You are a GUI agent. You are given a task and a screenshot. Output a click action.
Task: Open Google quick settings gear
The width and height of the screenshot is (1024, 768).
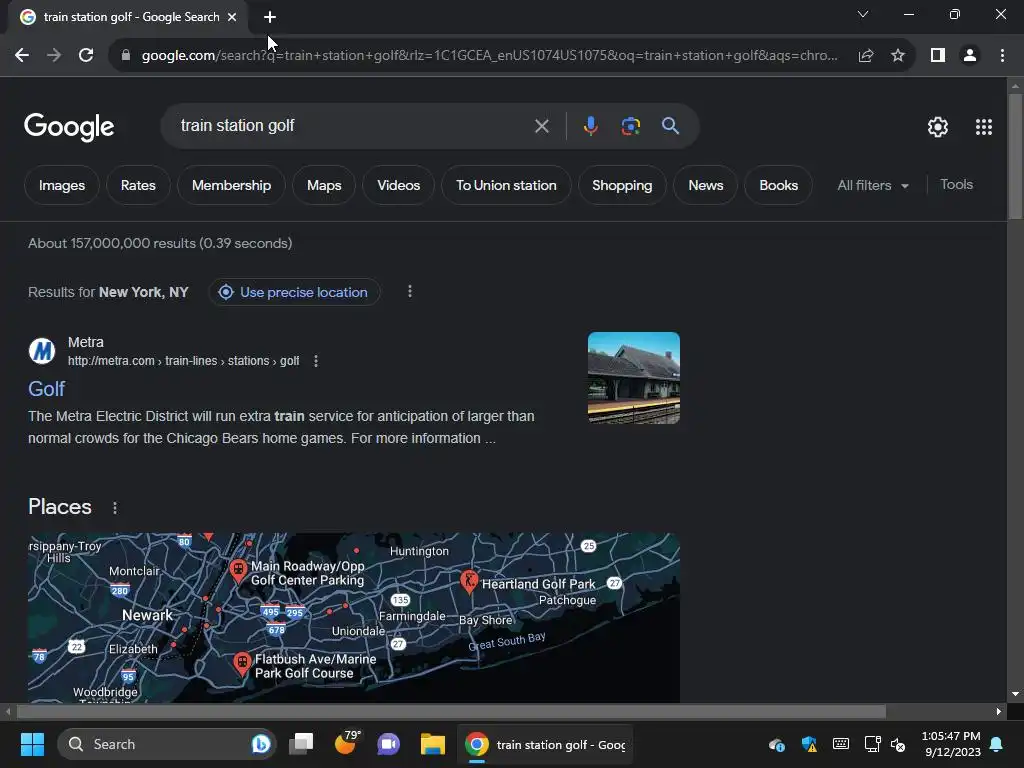pyautogui.click(x=938, y=127)
